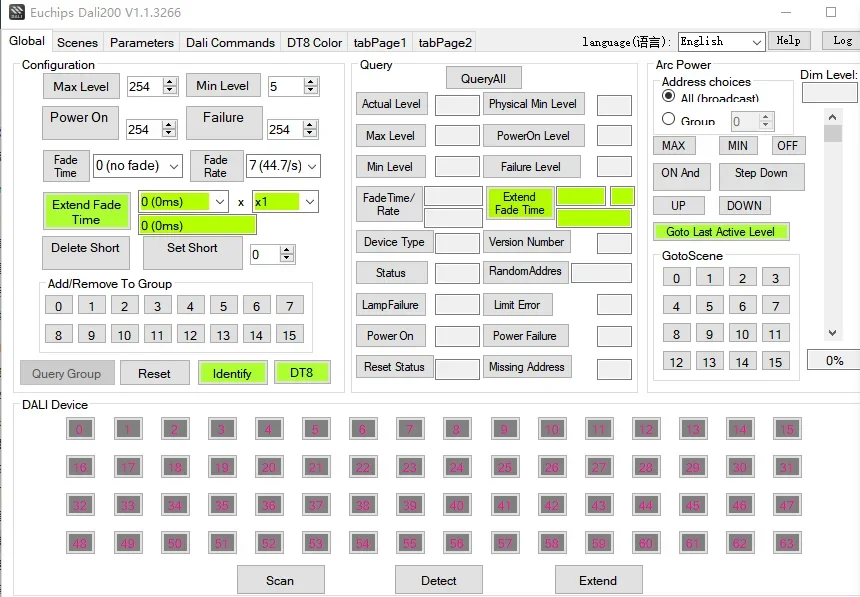
Task: Open Extend Fade Time 0 (0ms) dropdown
Action: tap(183, 202)
